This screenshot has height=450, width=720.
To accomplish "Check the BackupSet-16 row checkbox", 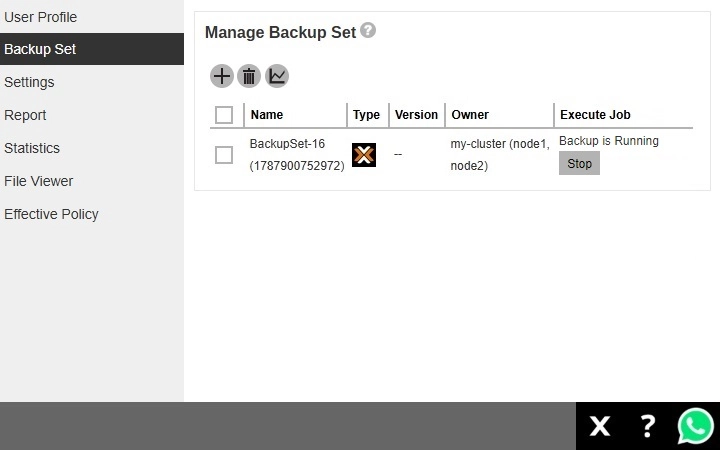I will coord(224,155).
